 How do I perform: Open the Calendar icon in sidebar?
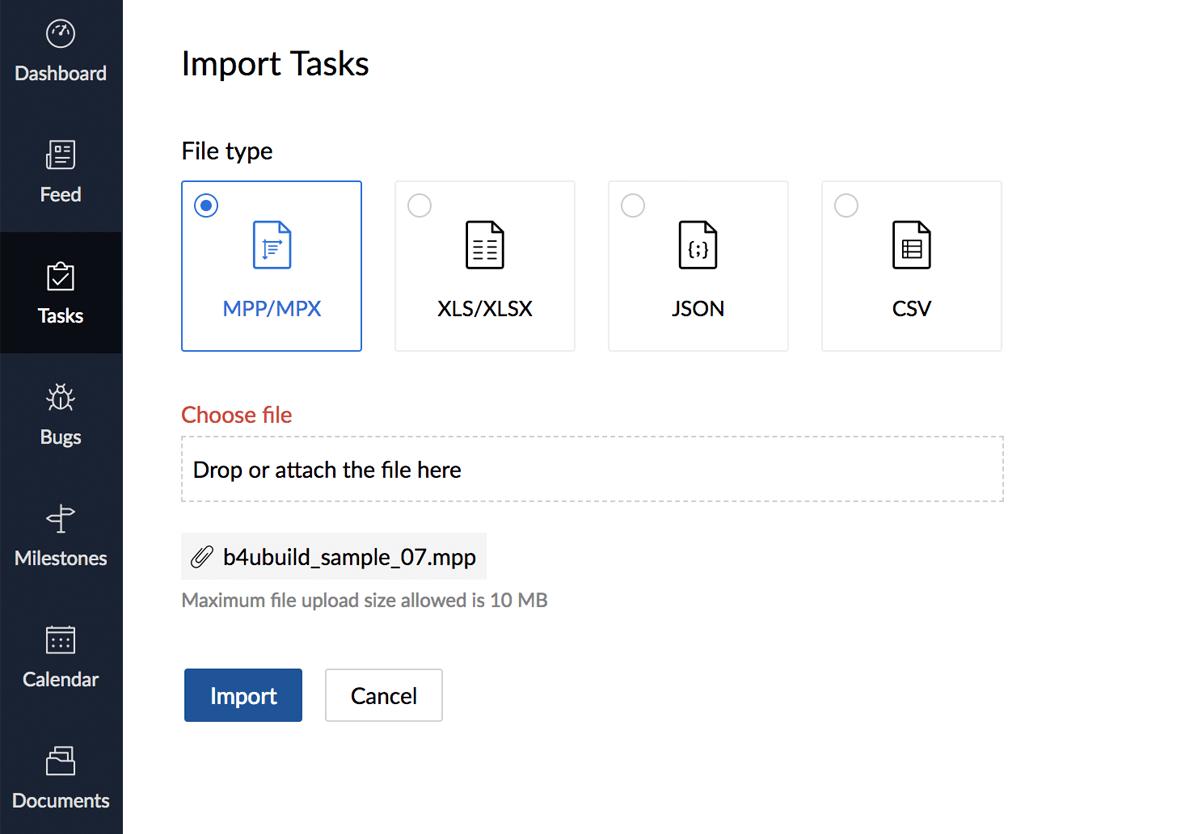pos(61,640)
